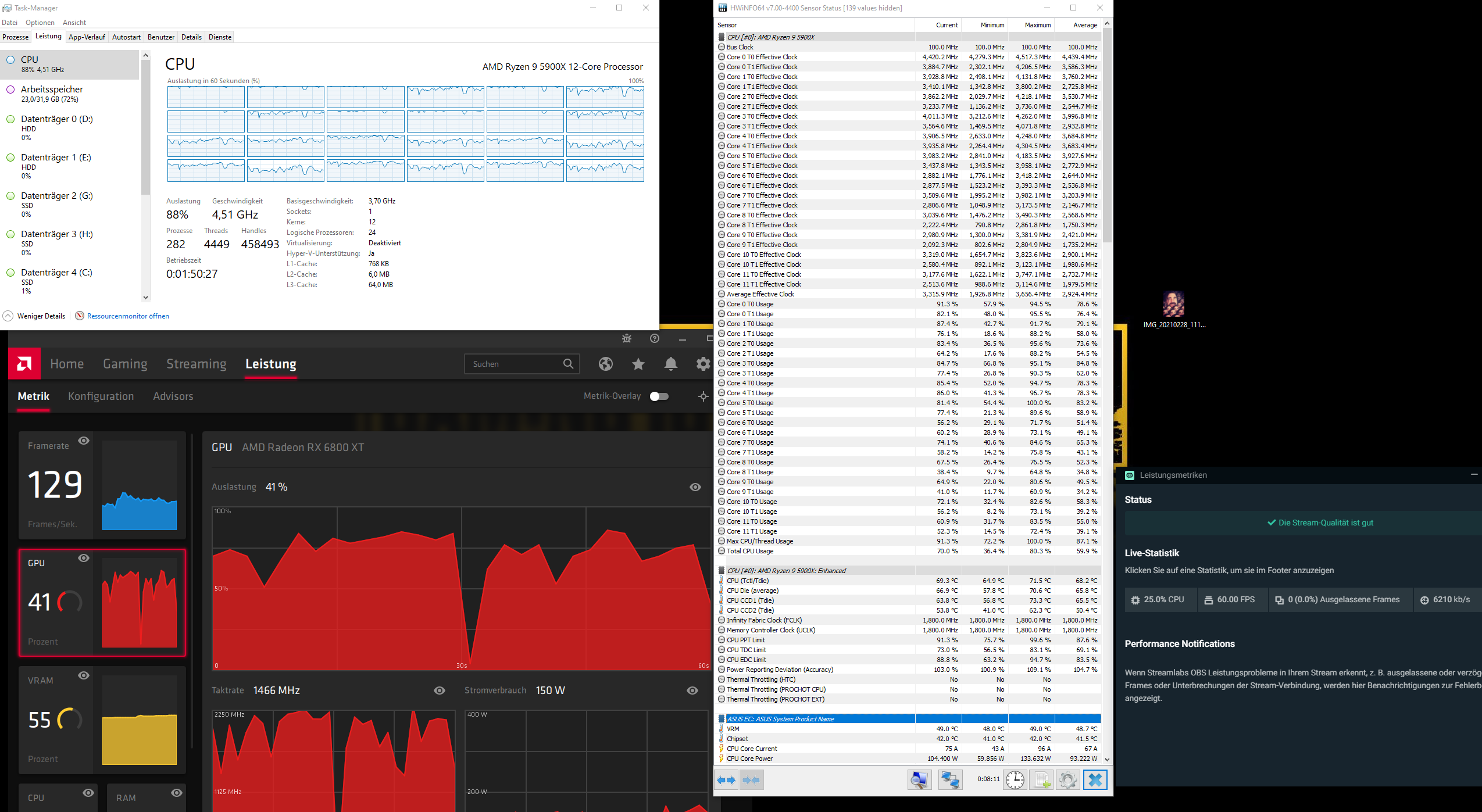Open the IMG_20210228 desktop thumbnail

(1174, 303)
